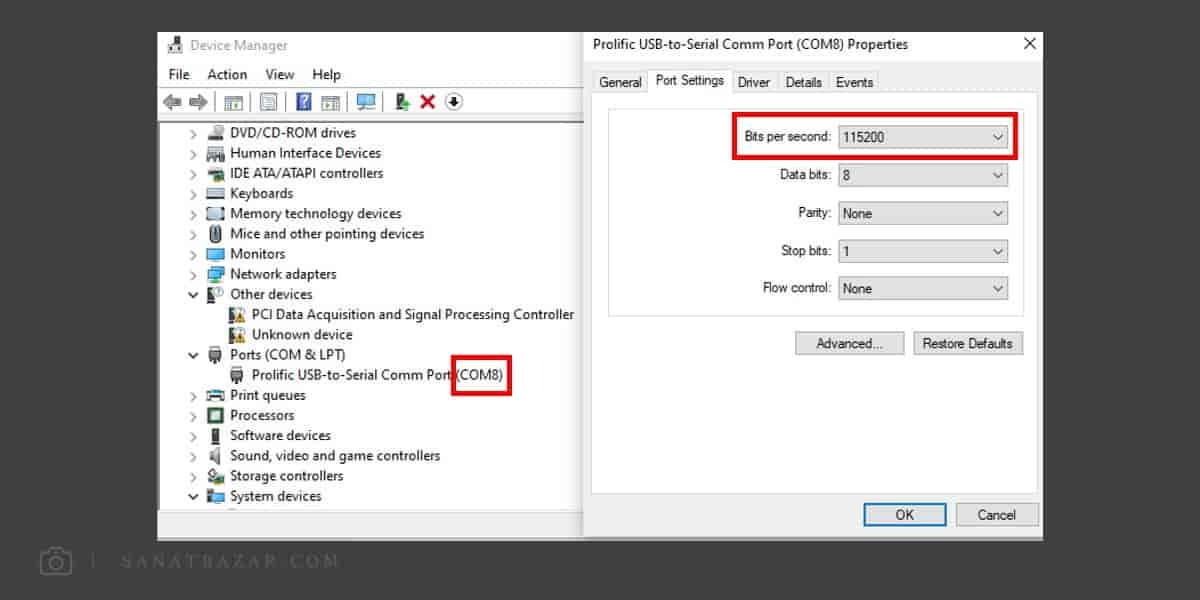Collapse the Other devices node
The image size is (1200, 600).
tap(193, 294)
